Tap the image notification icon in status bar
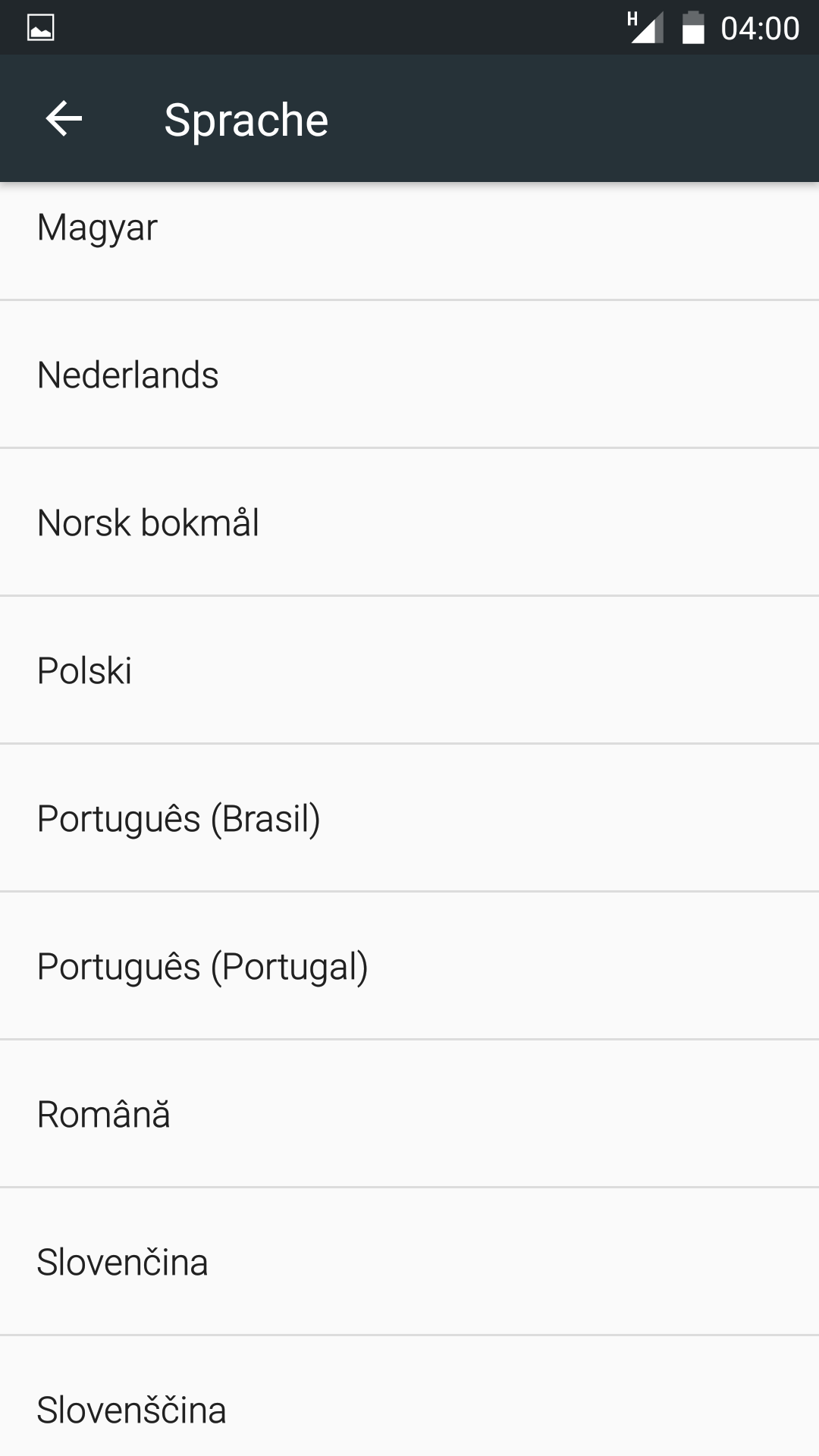The image size is (819, 1456). [40, 28]
